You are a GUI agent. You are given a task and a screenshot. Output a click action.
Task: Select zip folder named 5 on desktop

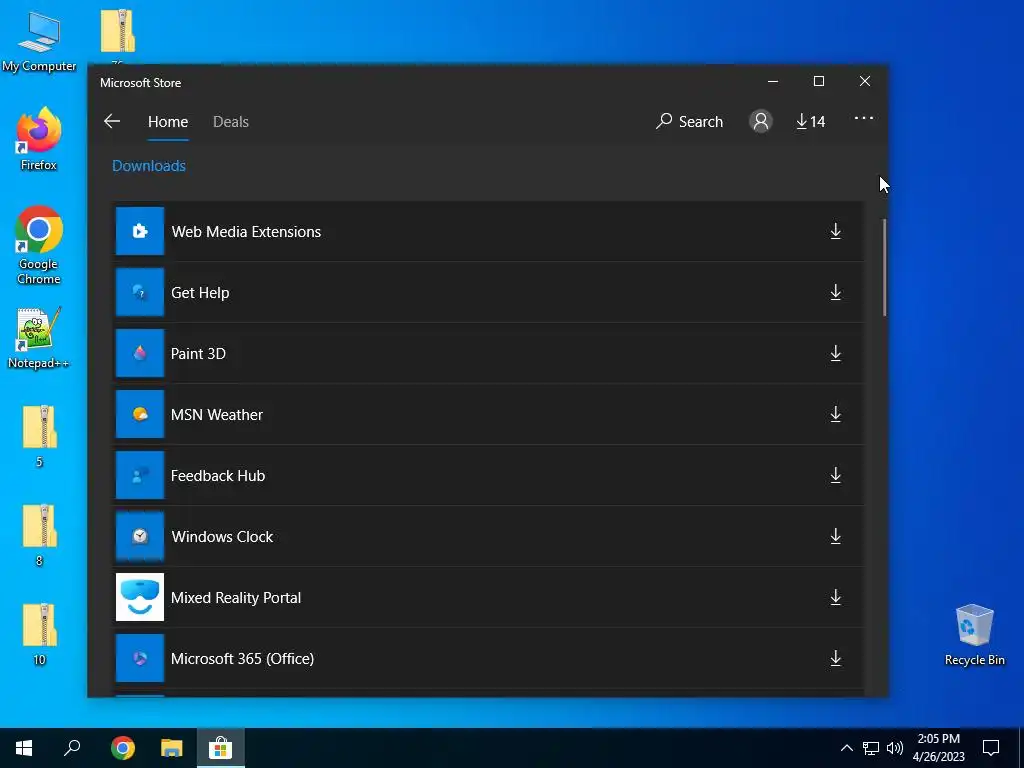tap(39, 436)
